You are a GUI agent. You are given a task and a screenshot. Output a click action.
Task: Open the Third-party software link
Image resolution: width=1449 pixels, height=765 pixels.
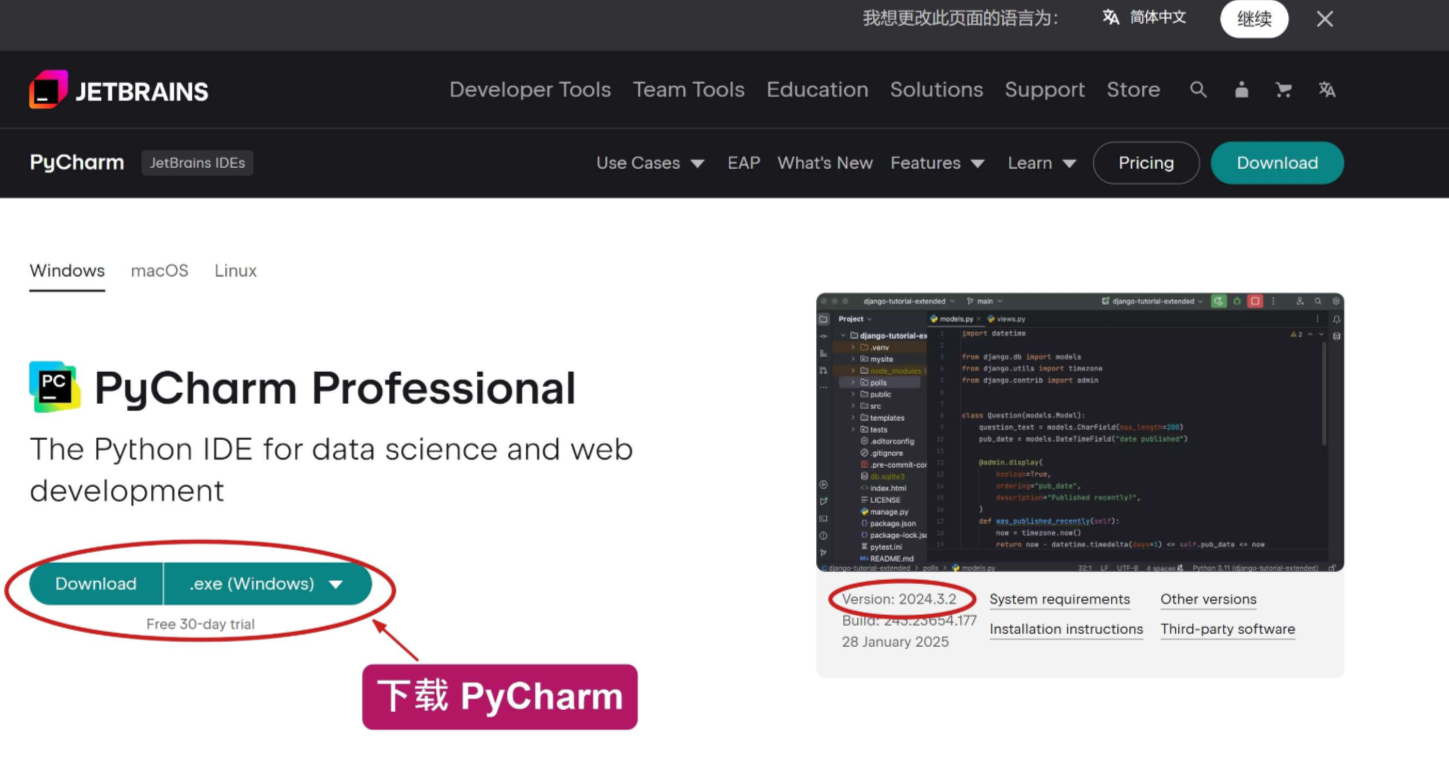click(1228, 630)
